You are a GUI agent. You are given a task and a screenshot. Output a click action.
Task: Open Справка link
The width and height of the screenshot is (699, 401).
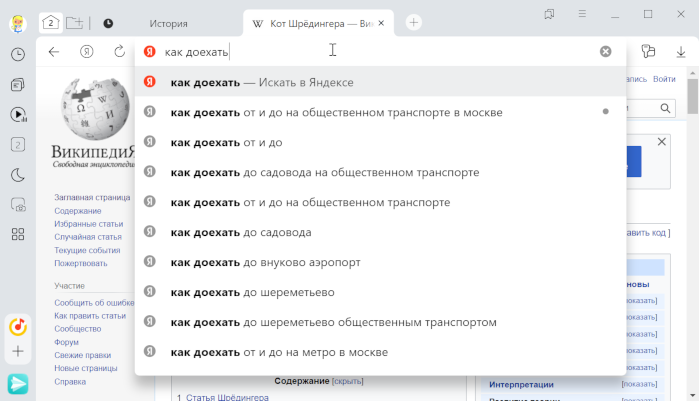[x=70, y=381]
